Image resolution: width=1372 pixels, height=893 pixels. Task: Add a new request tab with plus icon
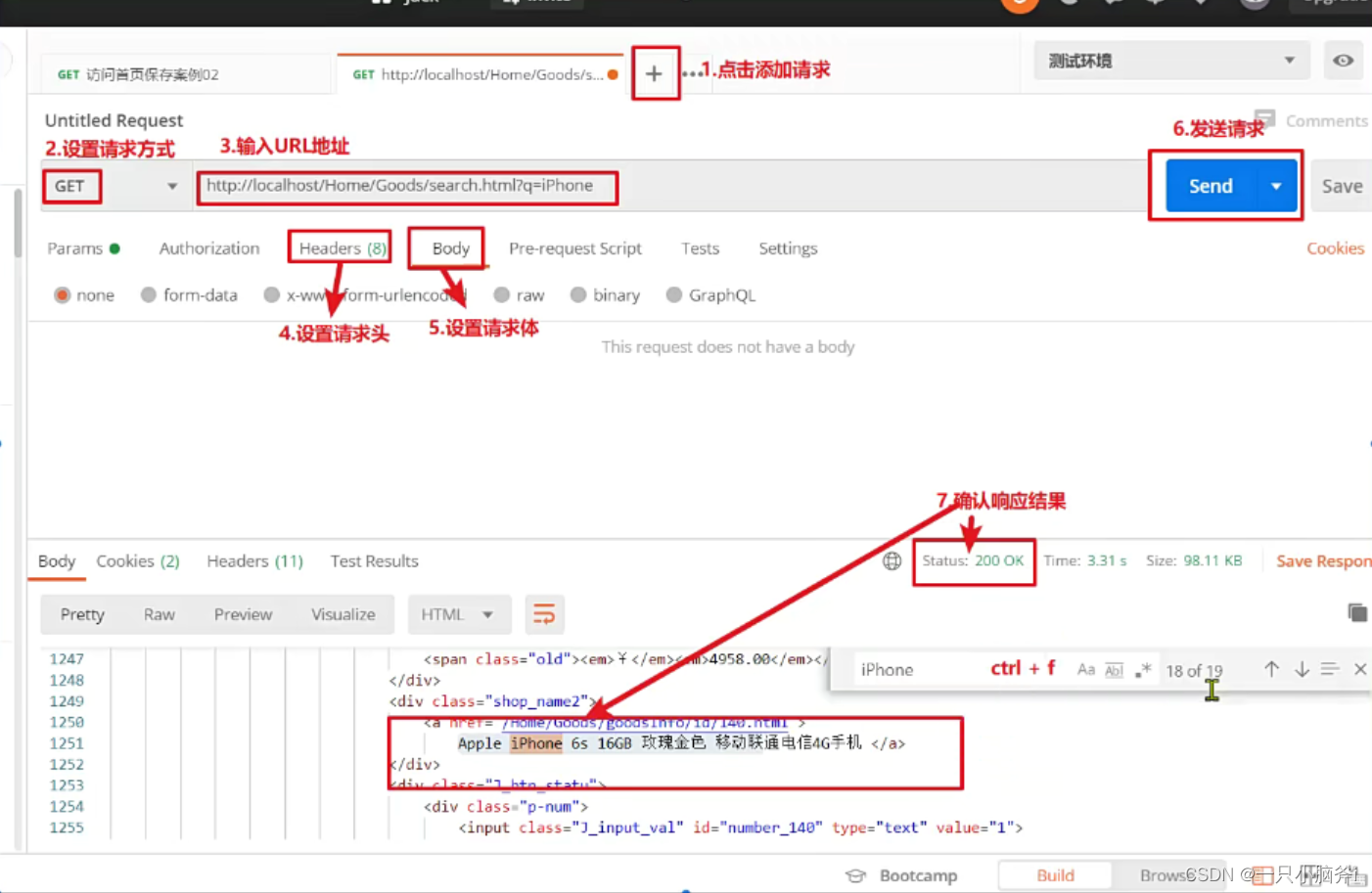654,73
